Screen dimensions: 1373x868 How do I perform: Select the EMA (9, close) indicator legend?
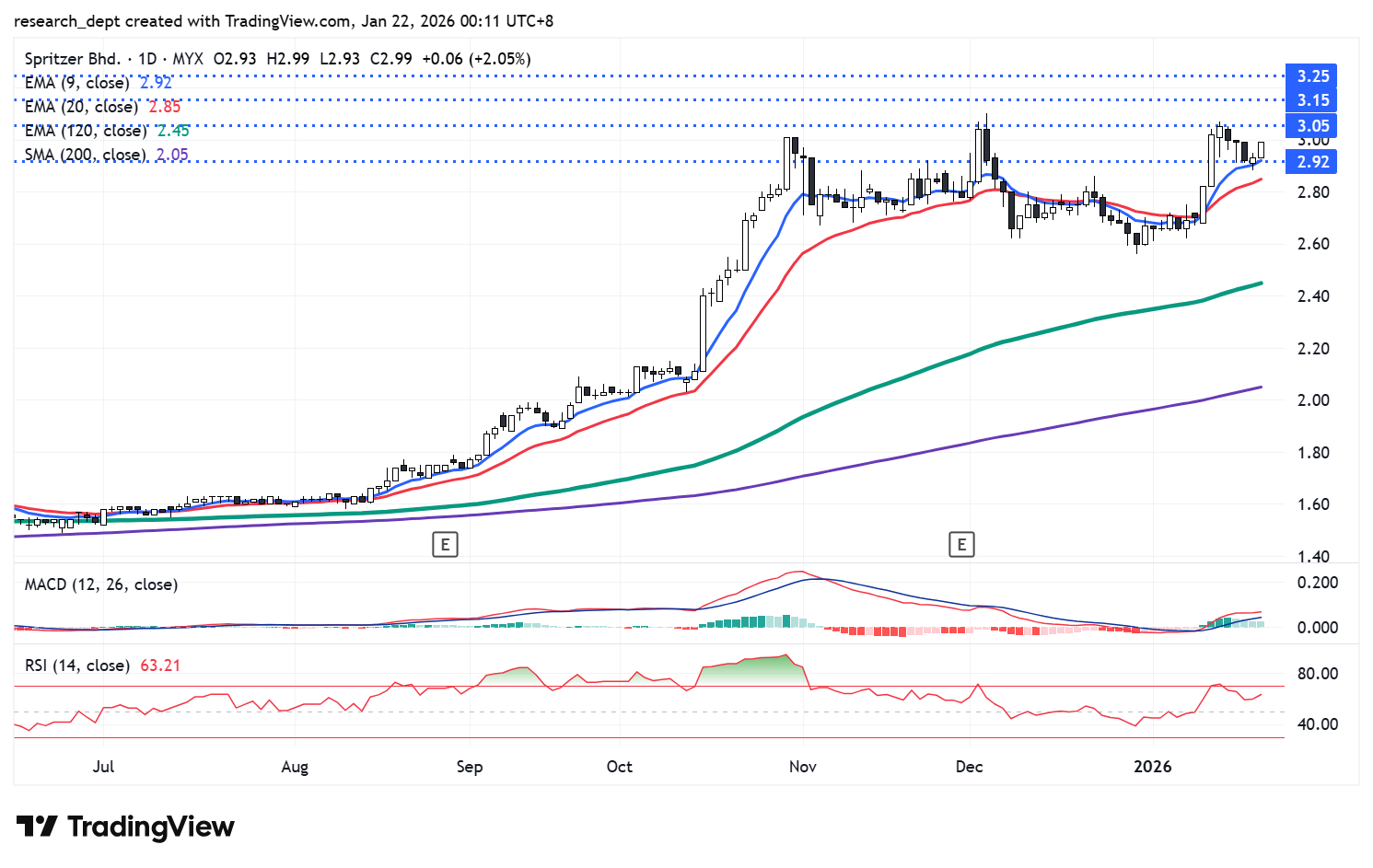pos(78,83)
